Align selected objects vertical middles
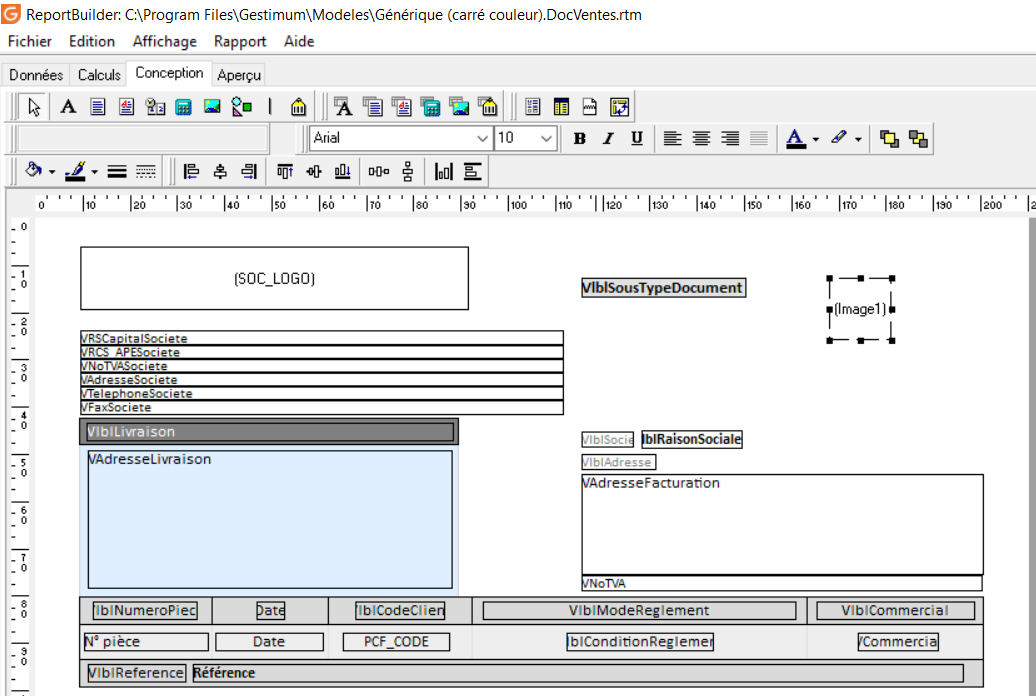 (314, 172)
